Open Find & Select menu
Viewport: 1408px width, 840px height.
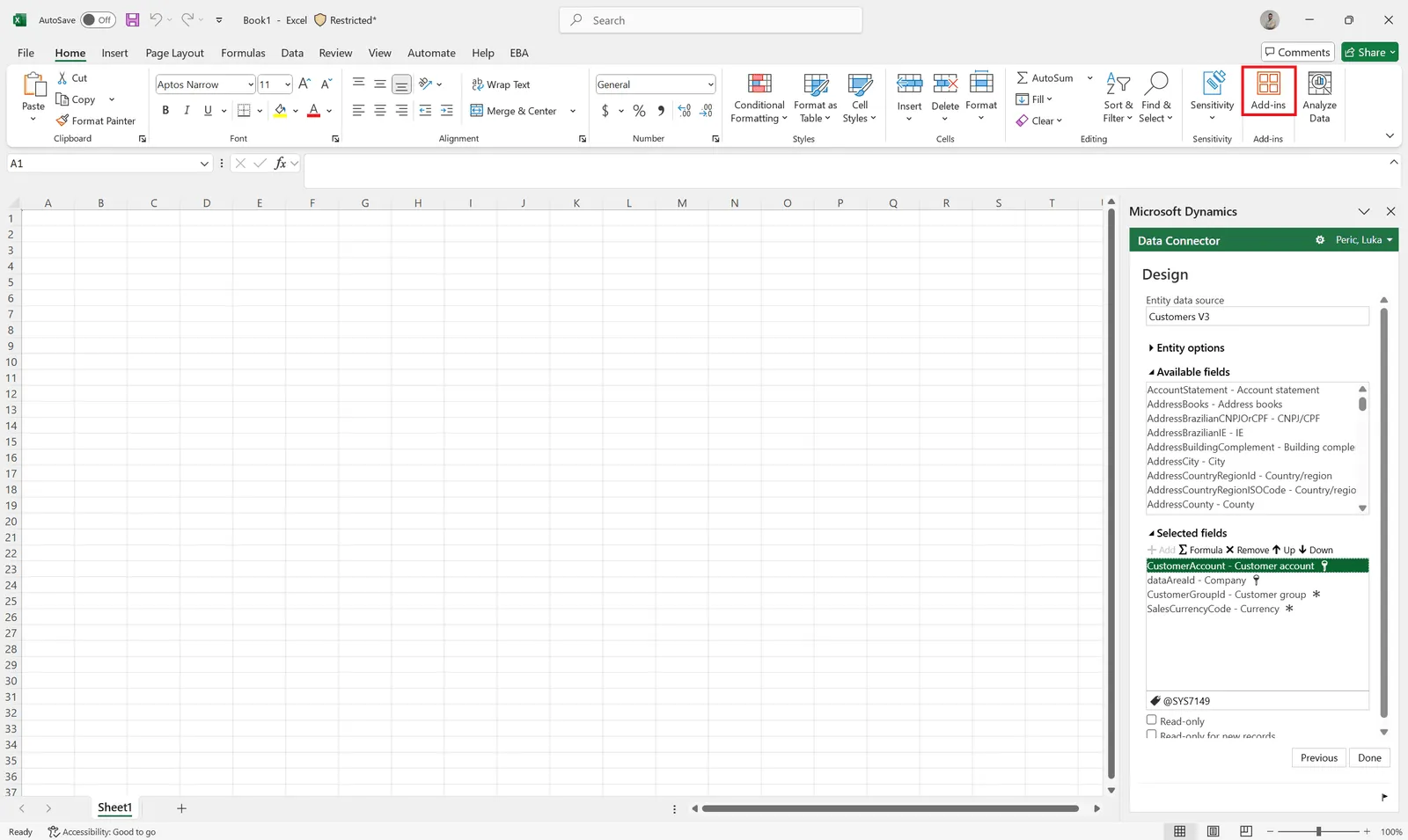click(x=1155, y=98)
